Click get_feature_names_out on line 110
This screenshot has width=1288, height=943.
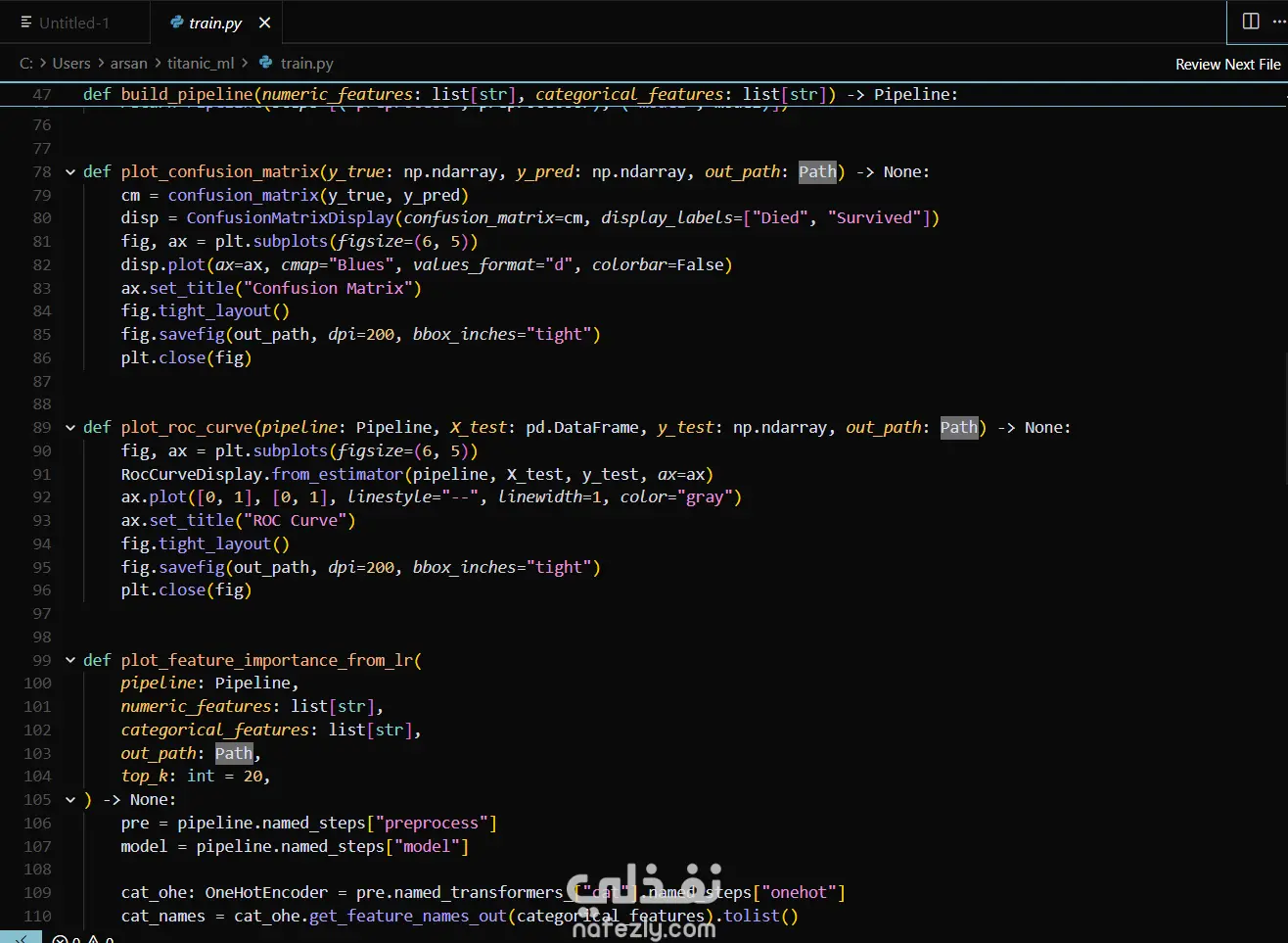click(408, 917)
